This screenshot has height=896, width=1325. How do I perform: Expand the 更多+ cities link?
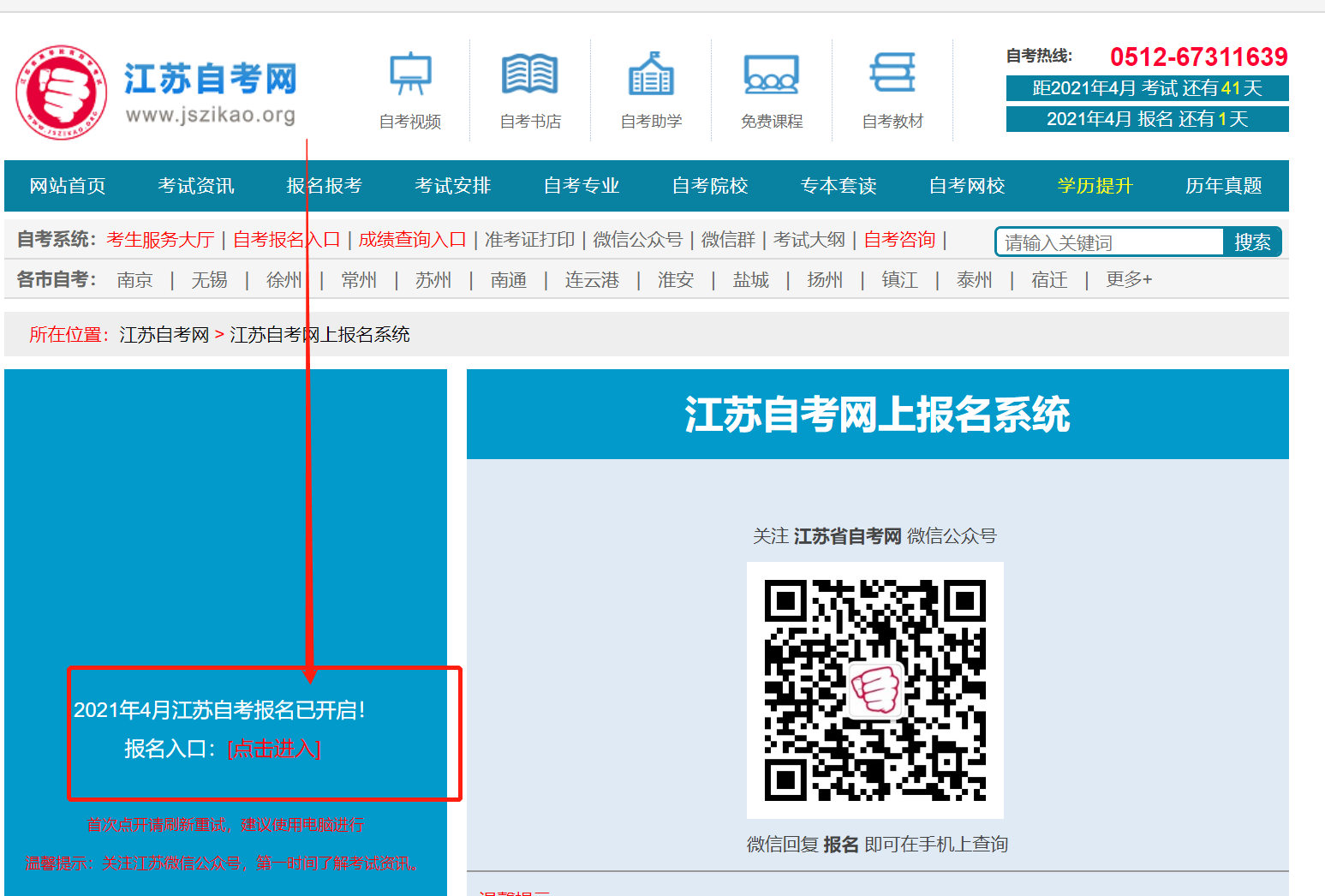click(1129, 280)
